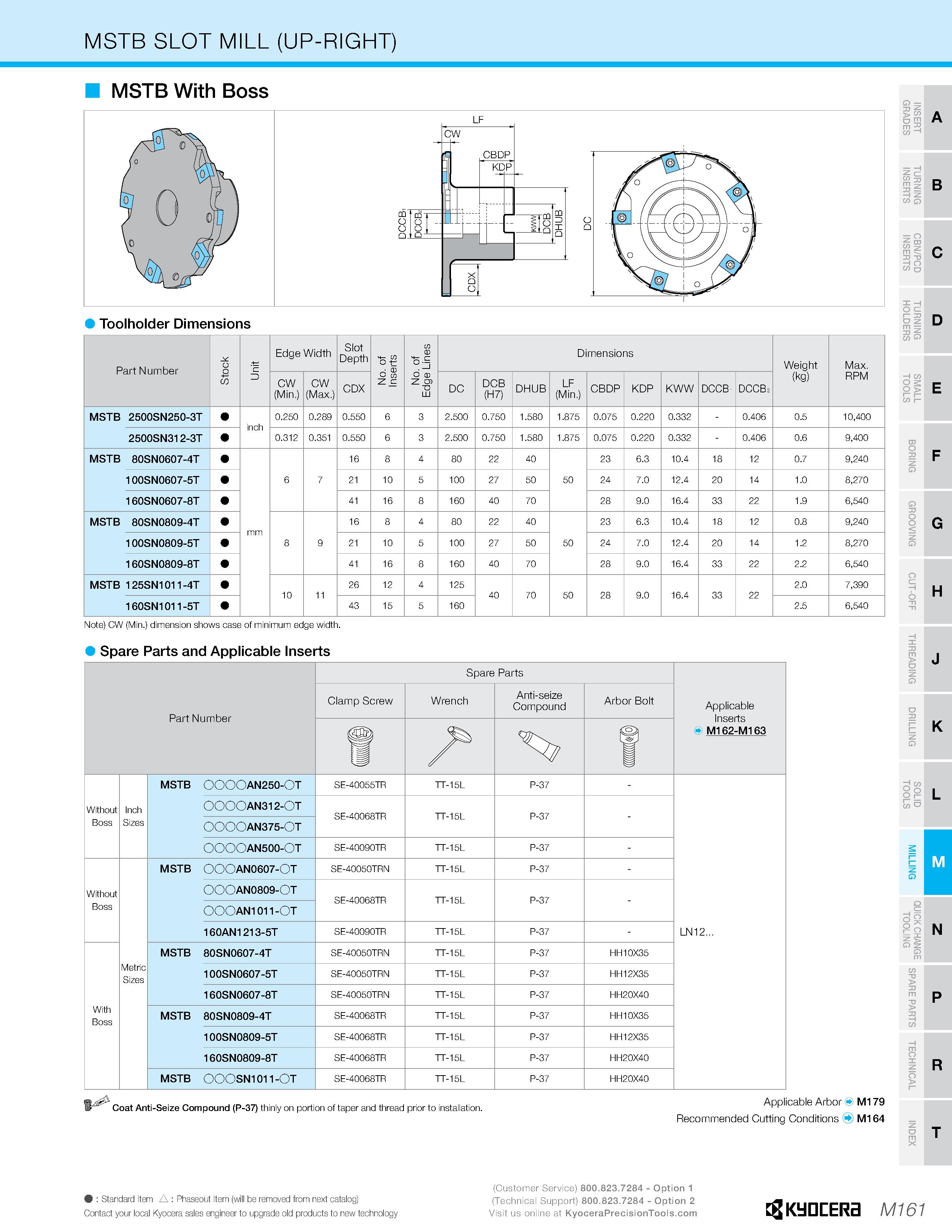Click arrow icon next to M162-M163

[698, 731]
